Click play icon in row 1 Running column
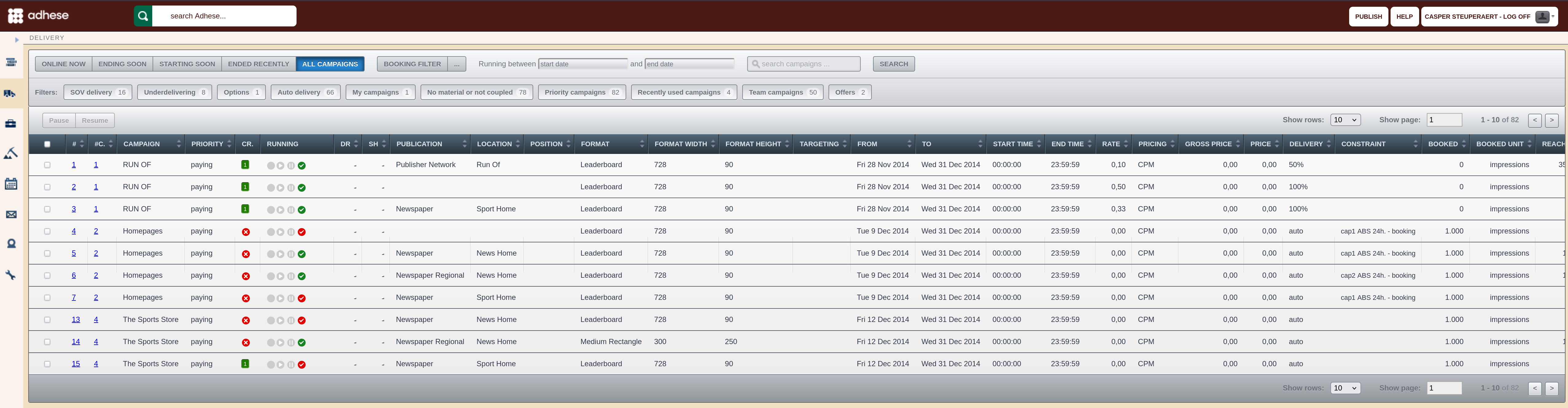This screenshot has width=1568, height=408. [x=281, y=166]
